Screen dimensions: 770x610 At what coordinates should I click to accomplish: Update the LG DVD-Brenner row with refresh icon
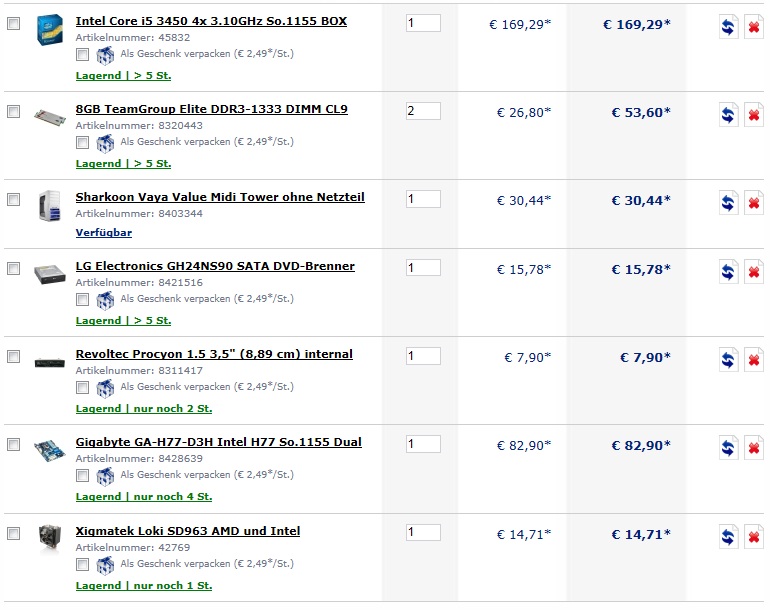click(728, 272)
